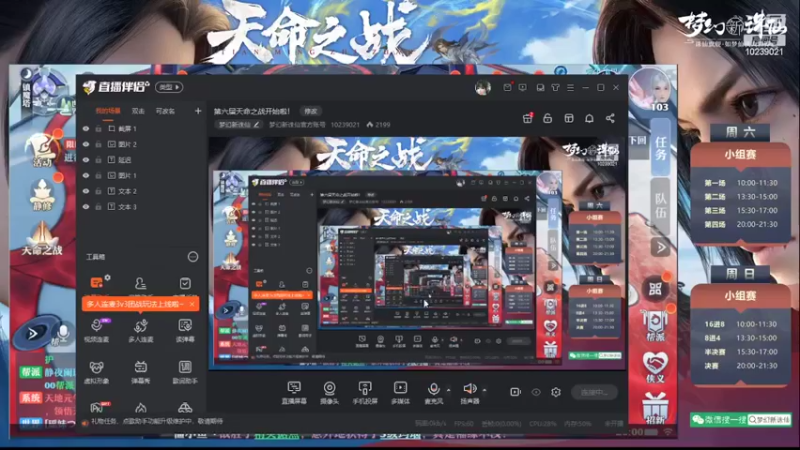Switch to the third scene tab
This screenshot has height=450, width=800.
[x=165, y=111]
